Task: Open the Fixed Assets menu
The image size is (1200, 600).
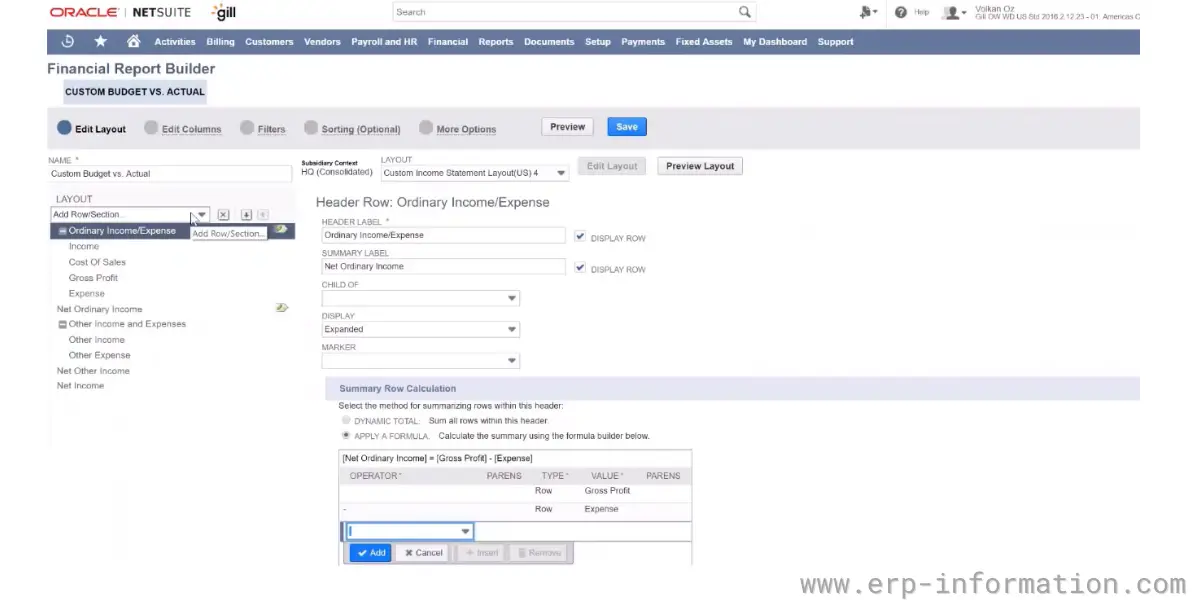Action: 704,42
